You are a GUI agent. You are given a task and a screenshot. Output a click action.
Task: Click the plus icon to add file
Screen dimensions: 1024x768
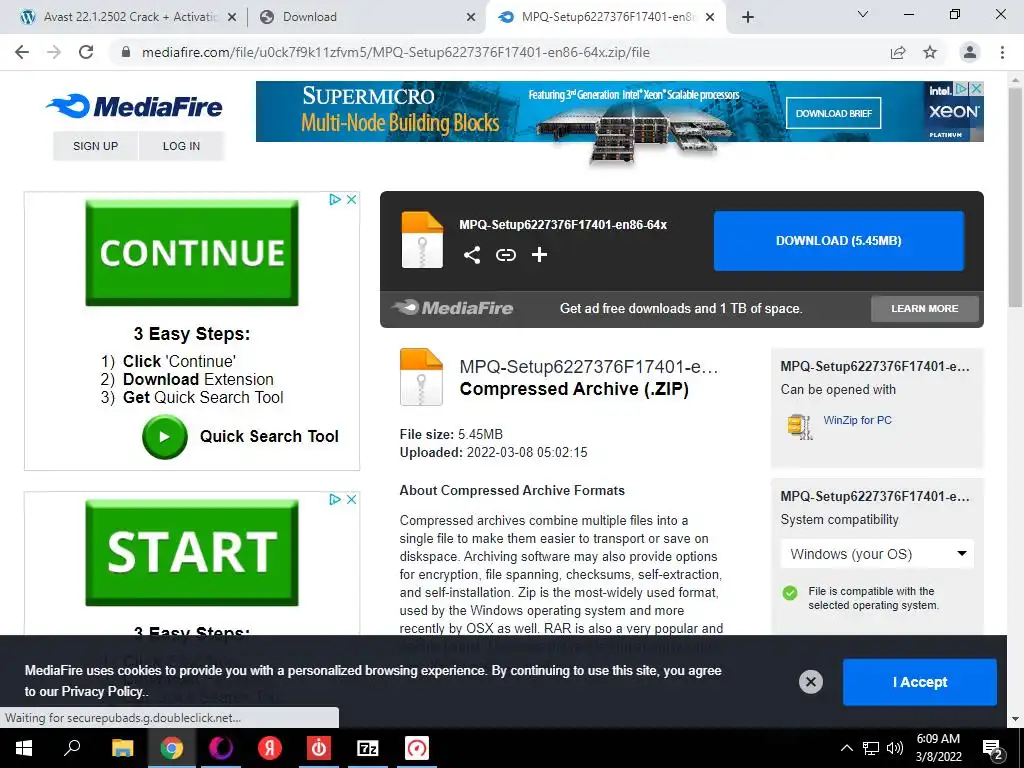click(539, 255)
